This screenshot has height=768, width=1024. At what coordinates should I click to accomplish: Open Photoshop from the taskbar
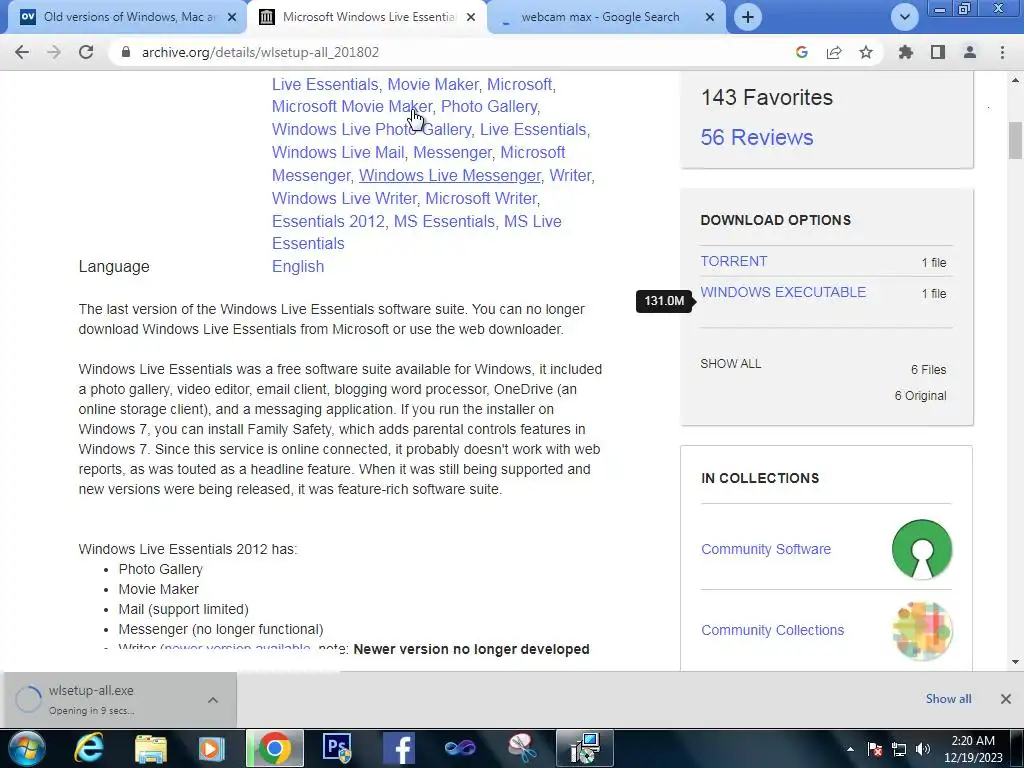337,748
